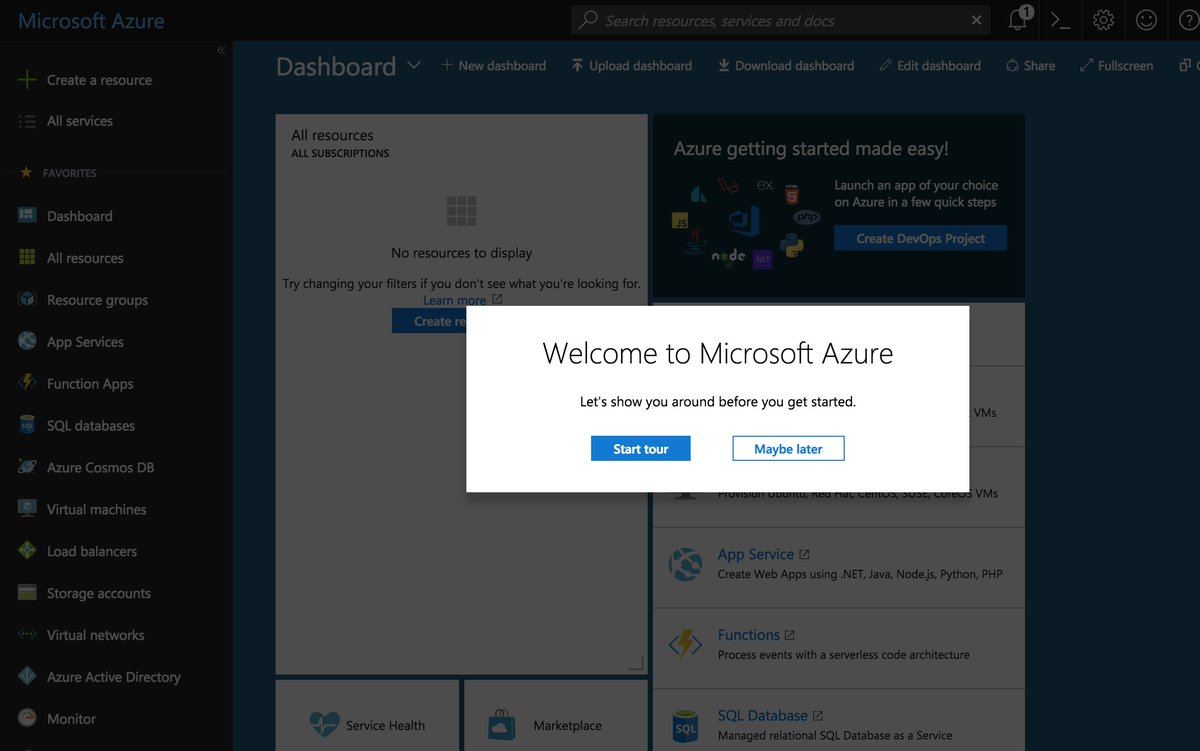This screenshot has width=1200, height=751.
Task: Click the Azure Active Directory icon
Action: click(x=27, y=677)
